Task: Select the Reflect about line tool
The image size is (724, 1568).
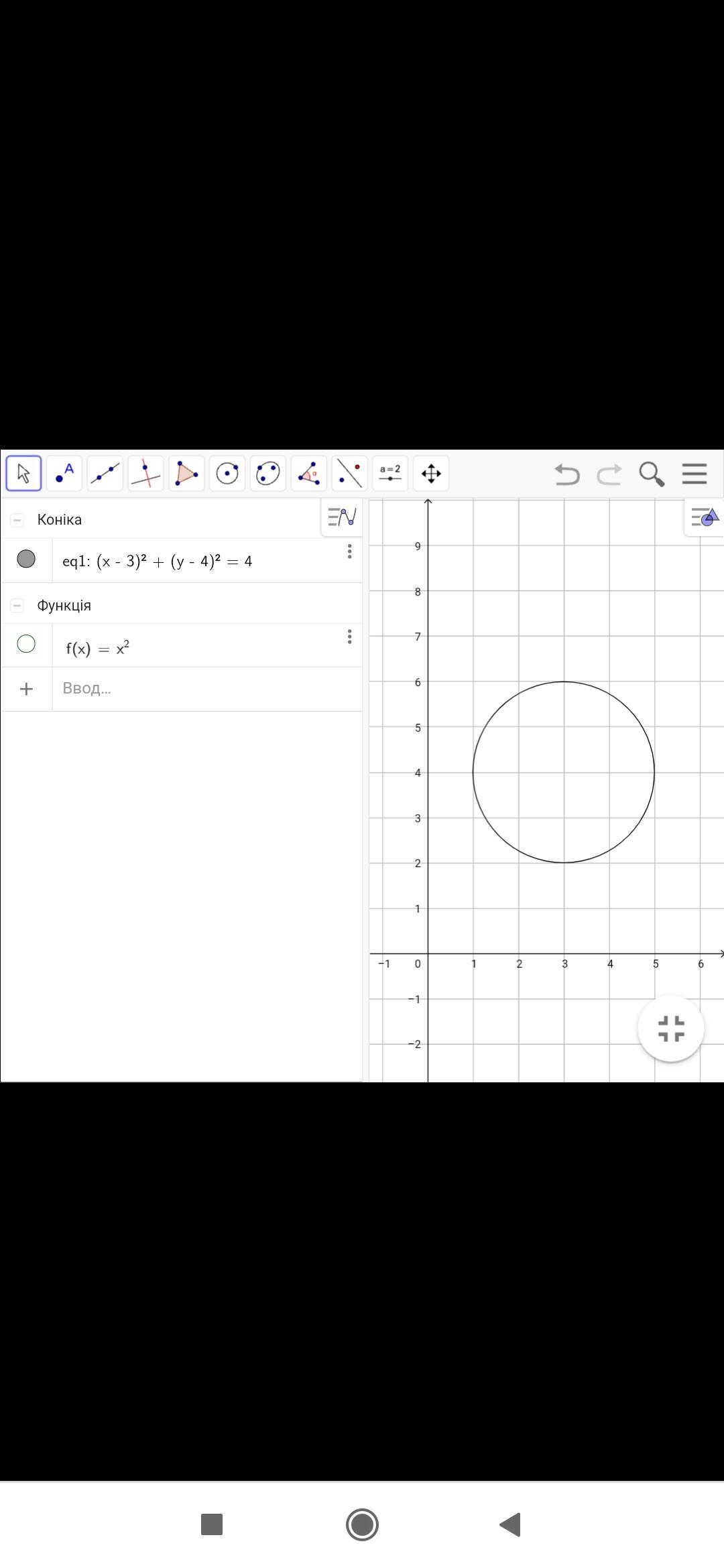Action: pyautogui.click(x=349, y=474)
